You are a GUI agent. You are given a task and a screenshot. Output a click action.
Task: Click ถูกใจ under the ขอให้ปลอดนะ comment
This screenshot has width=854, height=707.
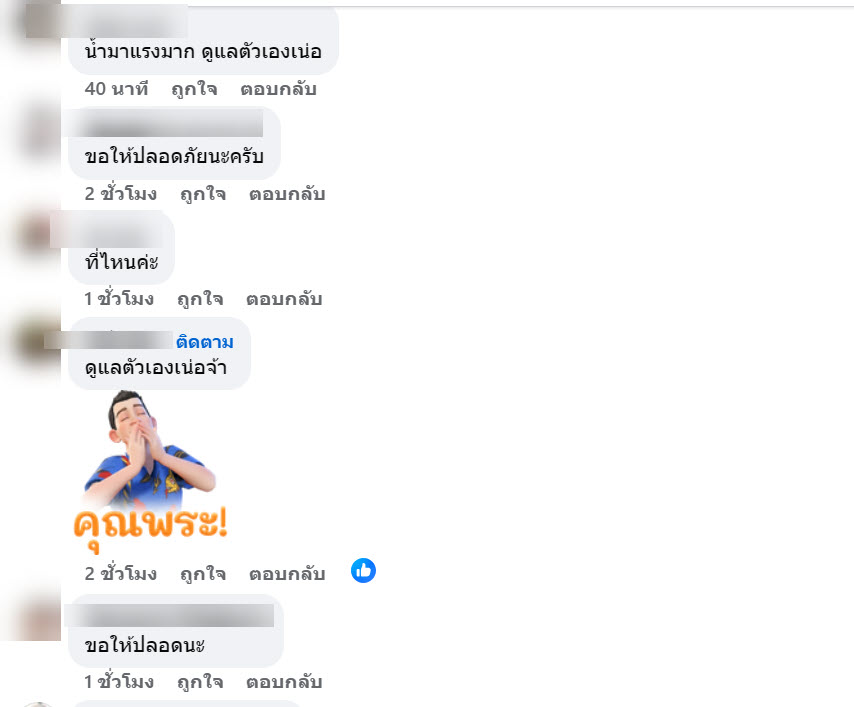click(200, 681)
